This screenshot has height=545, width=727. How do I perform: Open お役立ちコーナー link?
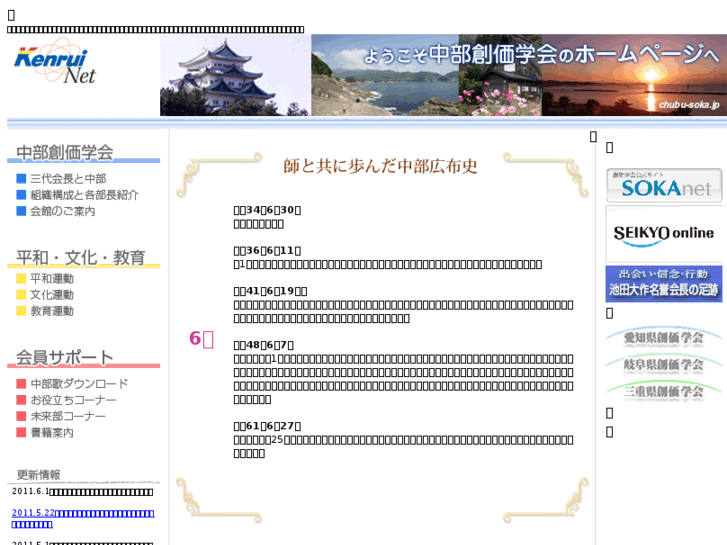click(x=73, y=400)
